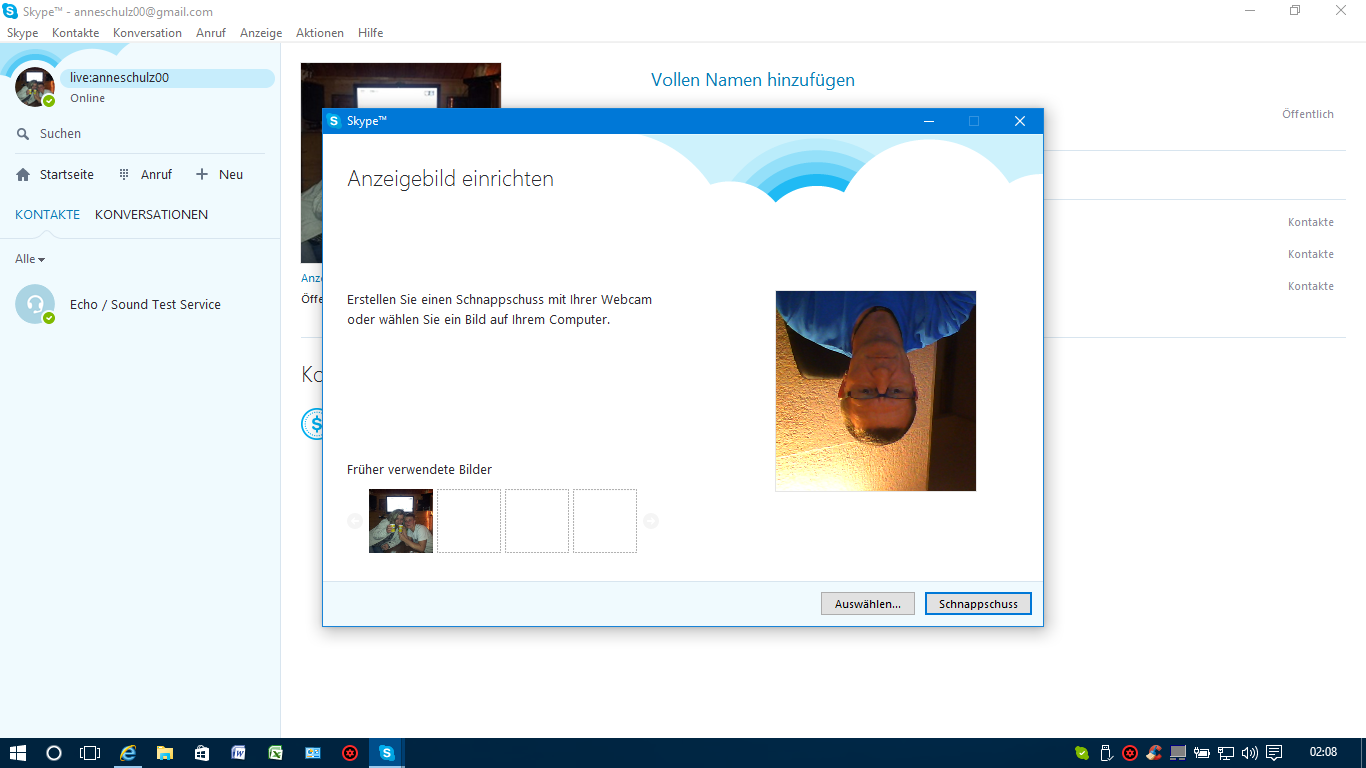Image resolution: width=1366 pixels, height=768 pixels.
Task: Click the volume speaker tray icon
Action: click(x=1250, y=753)
